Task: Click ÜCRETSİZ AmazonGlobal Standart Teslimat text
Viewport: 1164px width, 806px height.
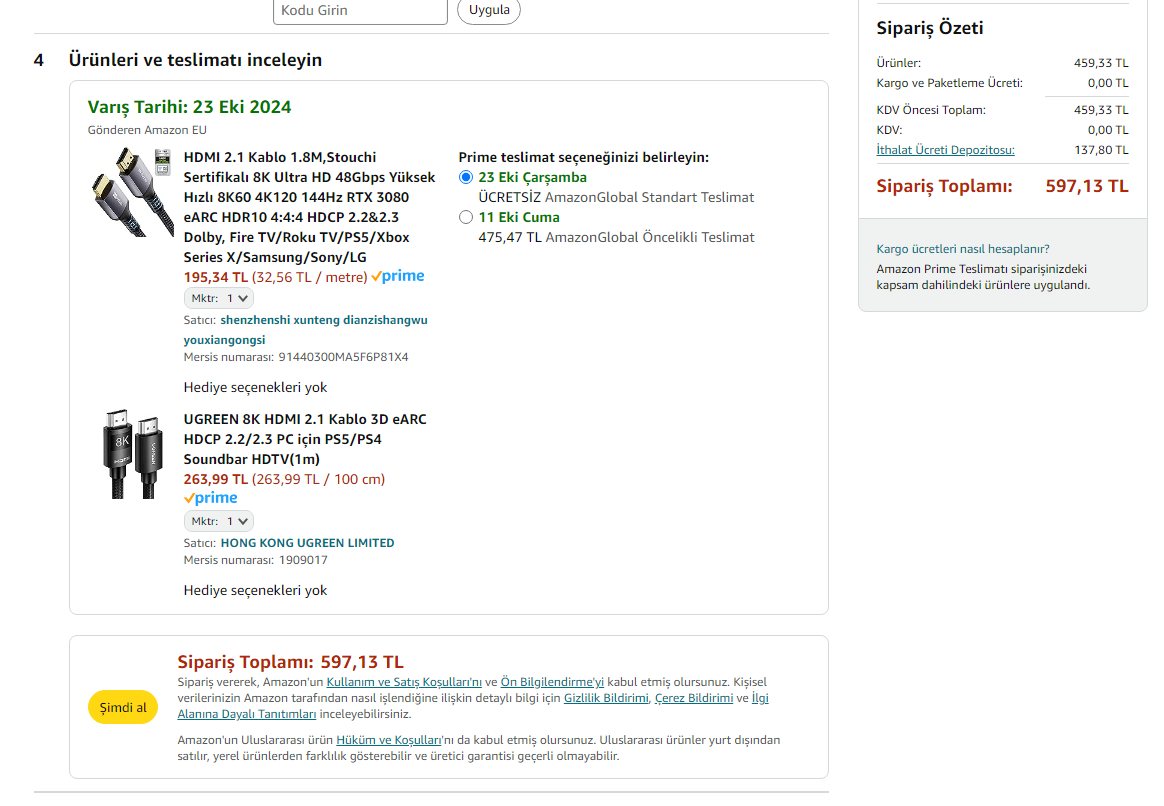Action: tap(616, 197)
